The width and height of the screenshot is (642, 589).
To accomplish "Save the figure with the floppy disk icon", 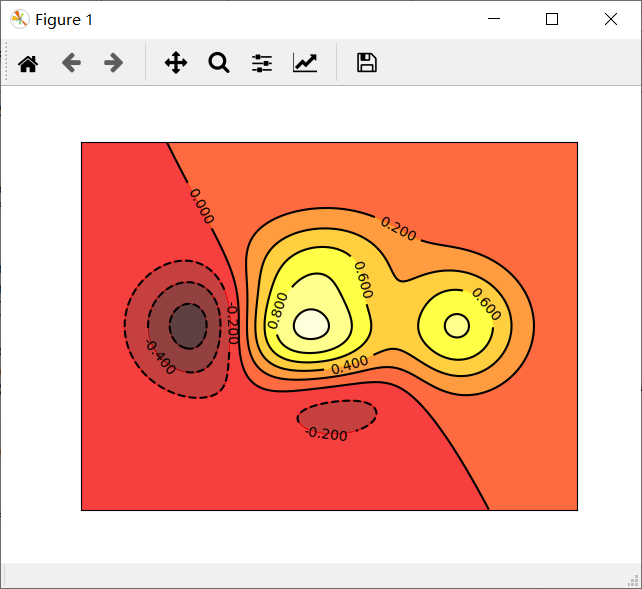I will pos(367,63).
